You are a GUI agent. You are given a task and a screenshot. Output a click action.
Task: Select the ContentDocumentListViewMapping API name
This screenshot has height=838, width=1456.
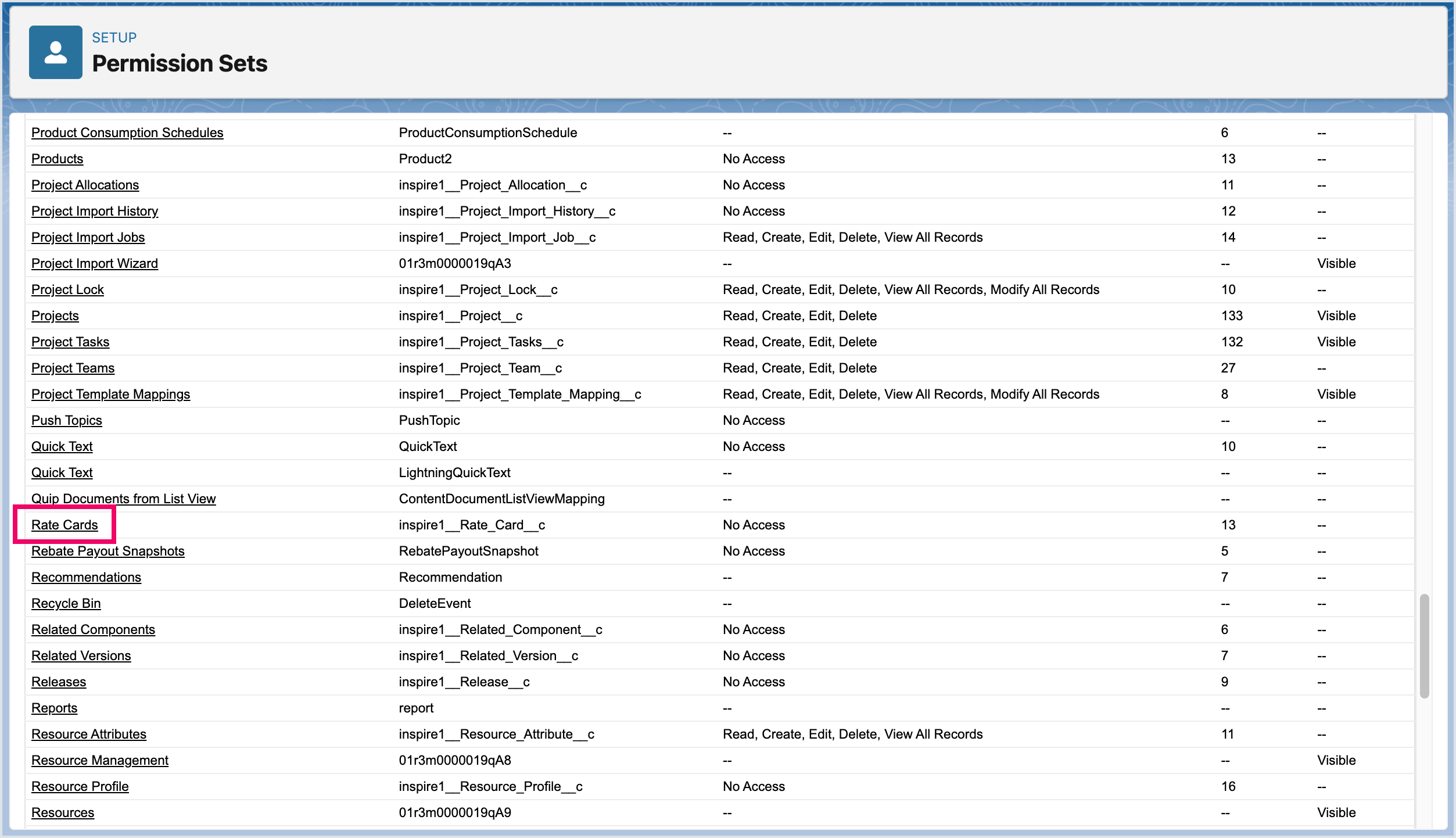(502, 499)
